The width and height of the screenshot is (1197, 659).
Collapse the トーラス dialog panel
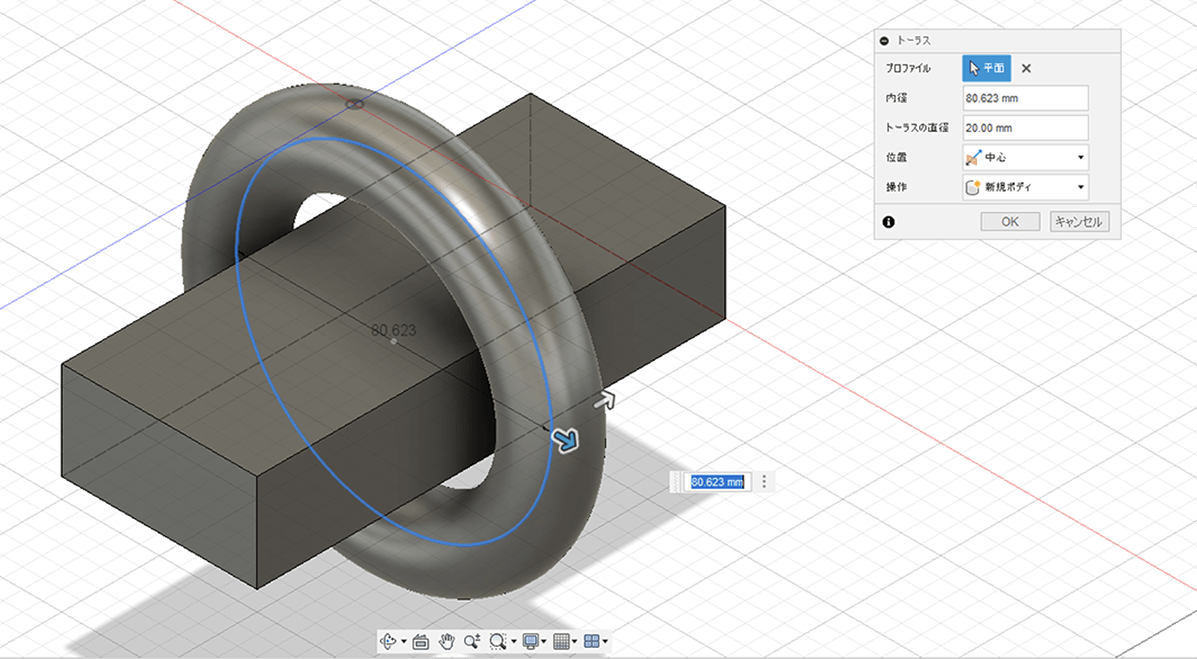click(x=884, y=41)
